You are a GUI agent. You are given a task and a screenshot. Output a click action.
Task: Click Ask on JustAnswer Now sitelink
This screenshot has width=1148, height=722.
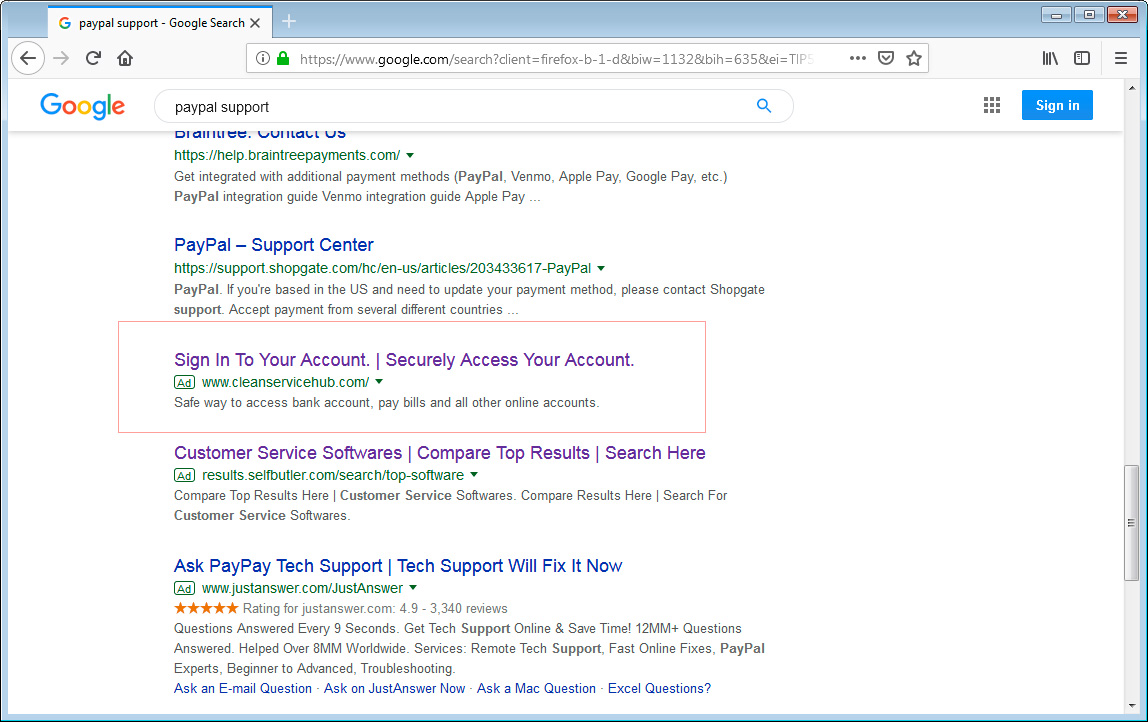[395, 688]
